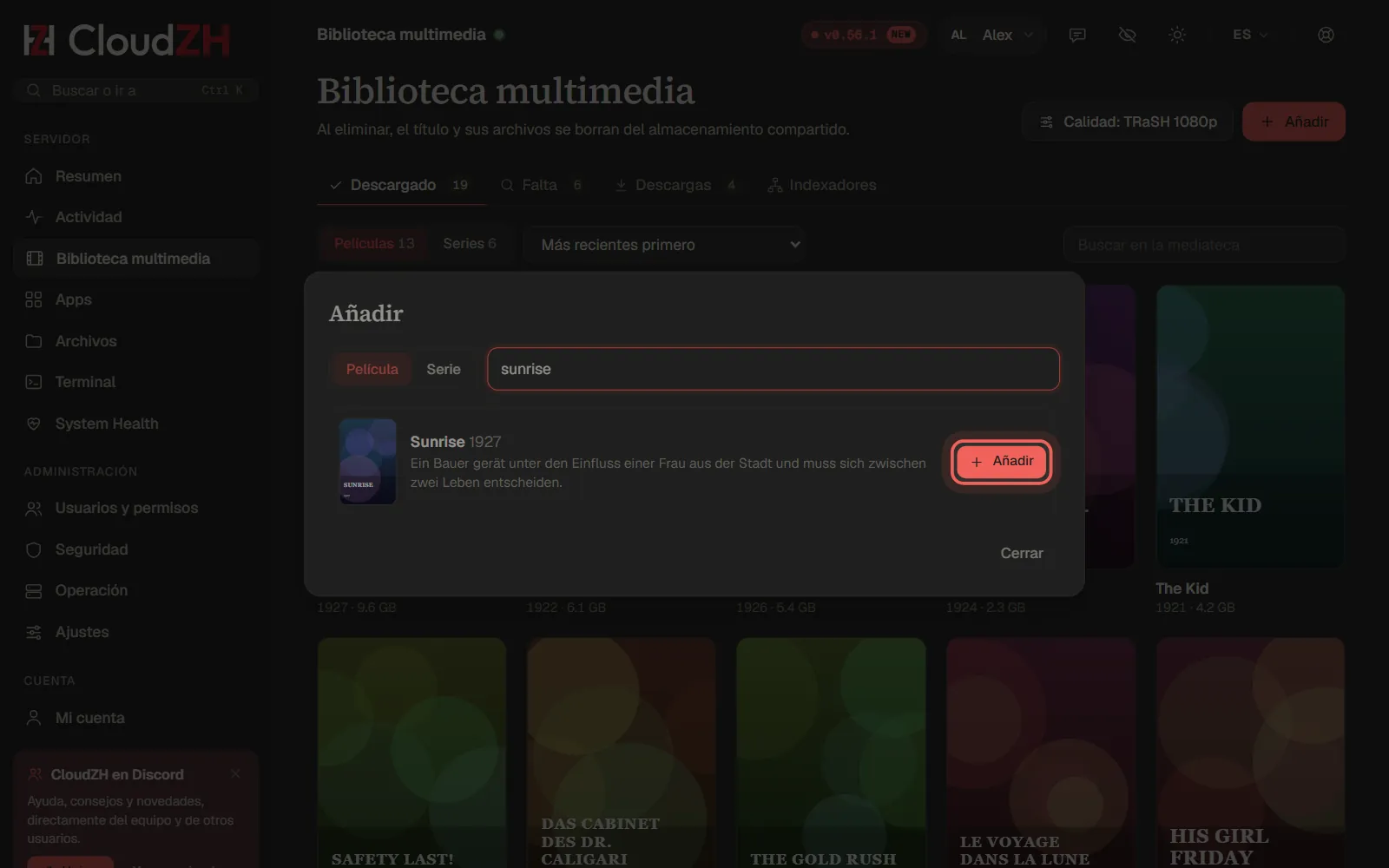Select the Series 6 filter
1389x868 pixels.
470,244
